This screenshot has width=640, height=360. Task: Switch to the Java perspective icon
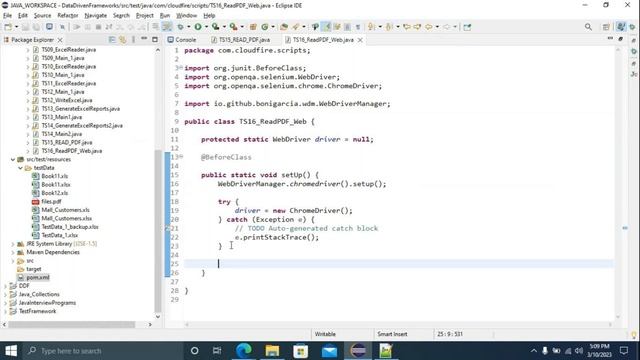point(621,27)
